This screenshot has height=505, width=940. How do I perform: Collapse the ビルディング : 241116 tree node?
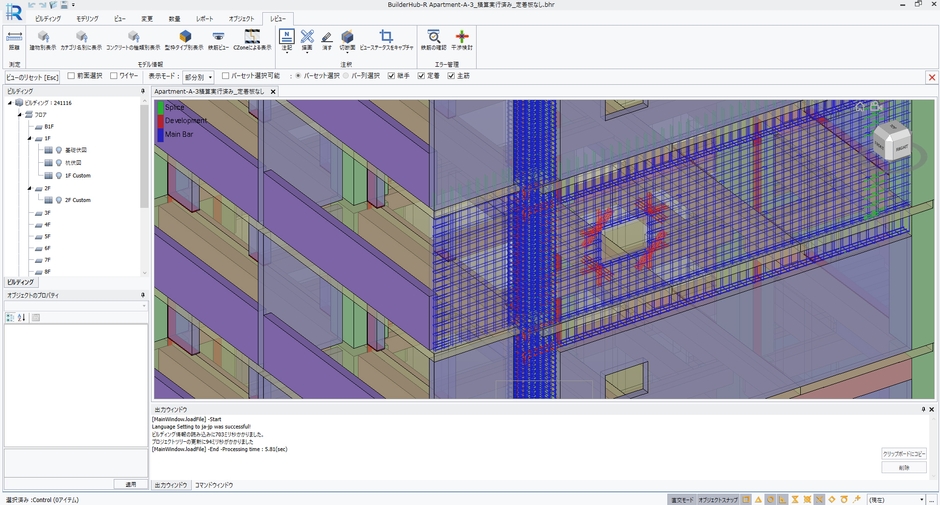(x=10, y=103)
